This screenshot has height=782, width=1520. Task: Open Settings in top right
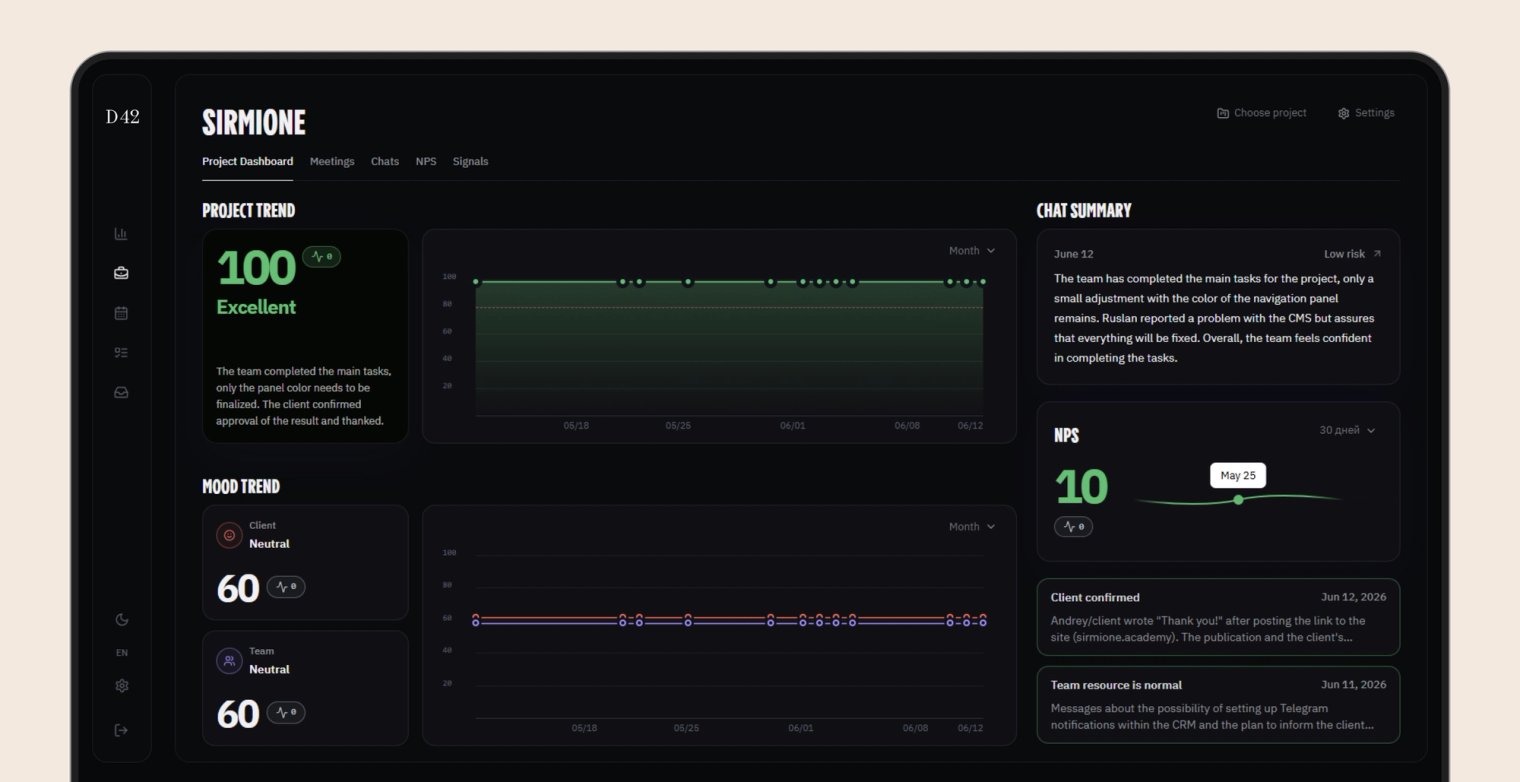pos(1366,113)
